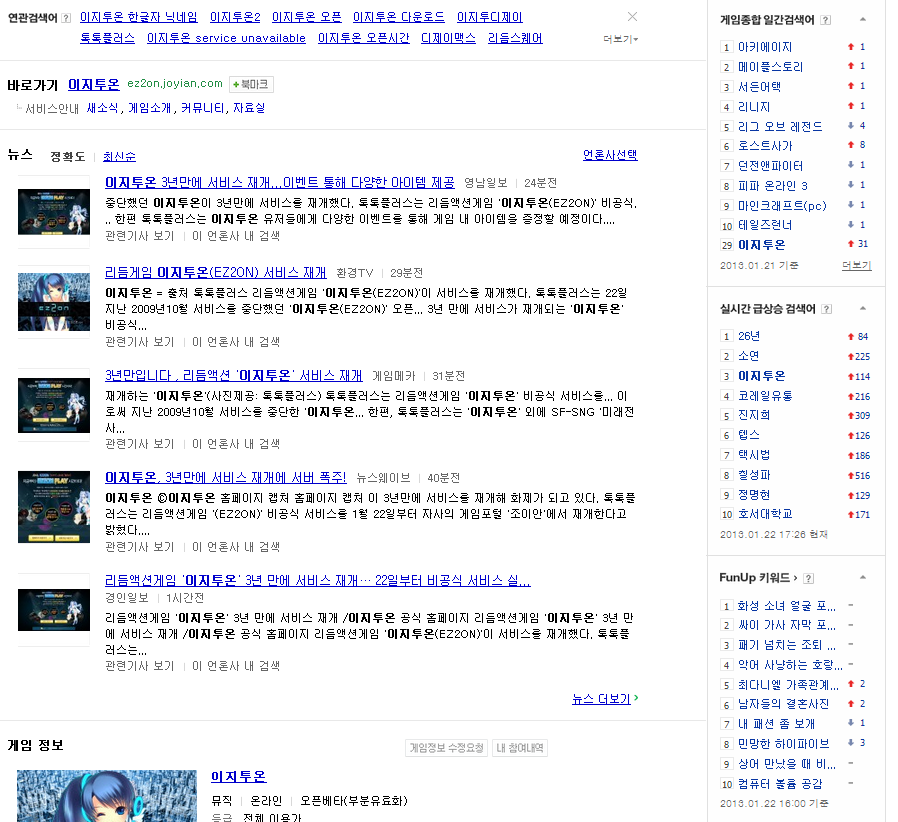898x822 pixels.
Task: Select 26년 in realtime rising searches
Action: (x=749, y=336)
